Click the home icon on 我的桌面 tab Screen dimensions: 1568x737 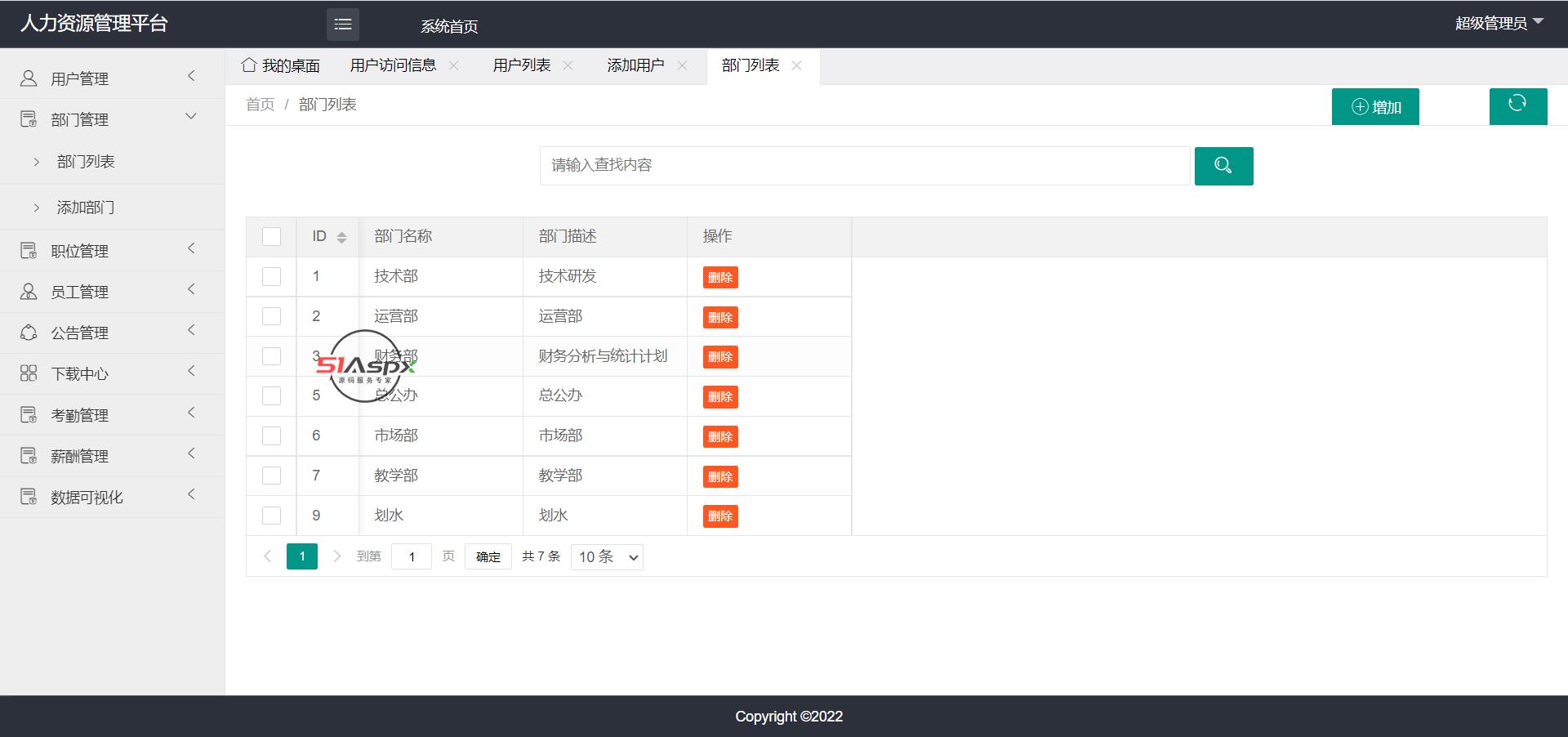249,65
